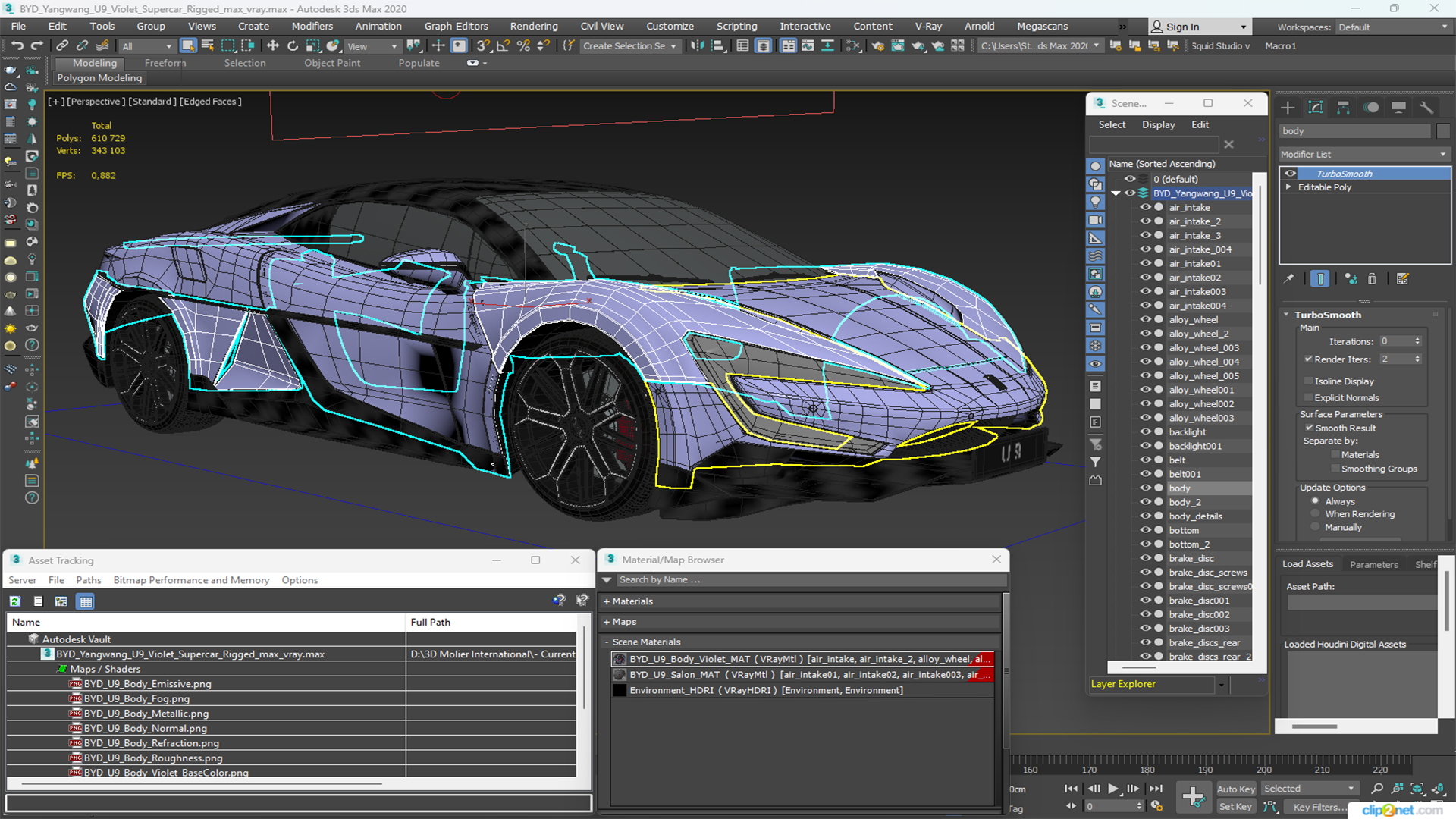
Task: Toggle Isoline Display checkbox
Action: coord(1308,381)
